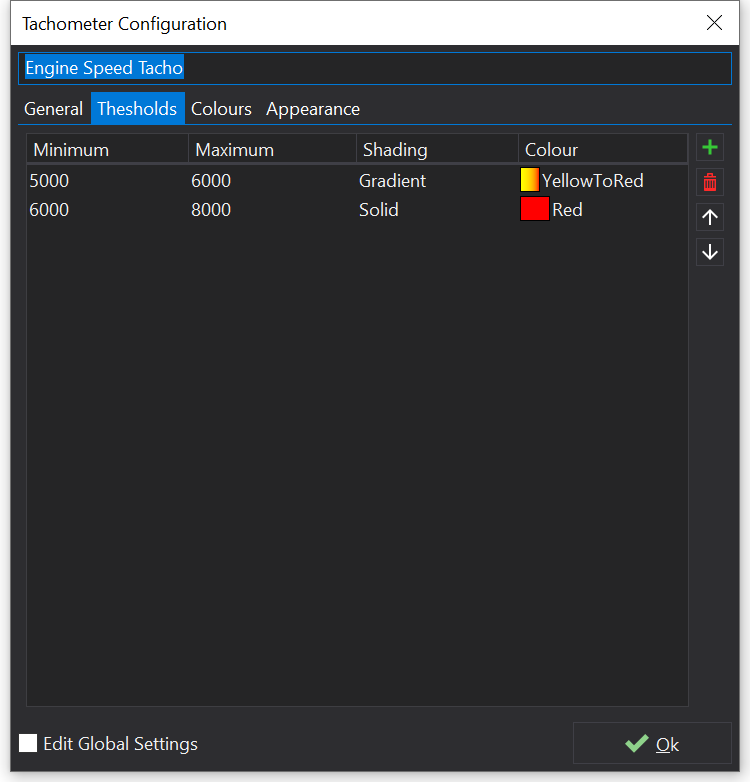Open the Appearance tab
This screenshot has width=750, height=782.
(x=312, y=109)
